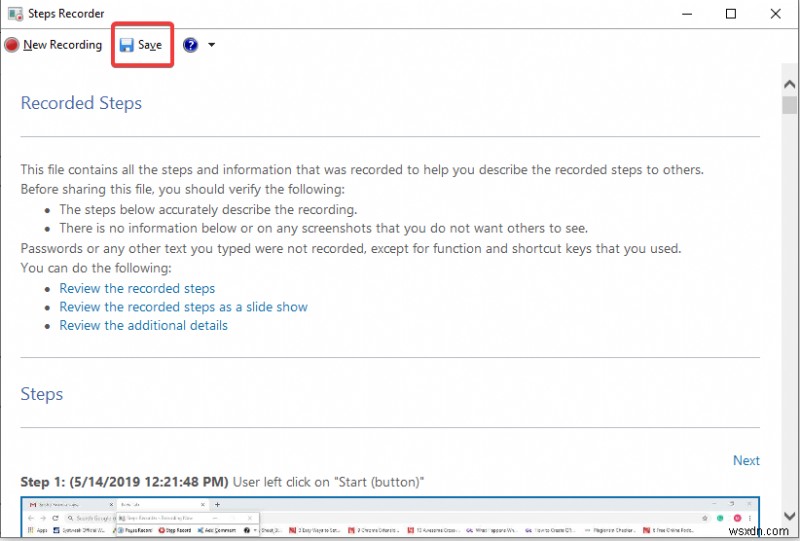Expand the help dropdown arrow
Screen dimensions: 800x541
(211, 45)
